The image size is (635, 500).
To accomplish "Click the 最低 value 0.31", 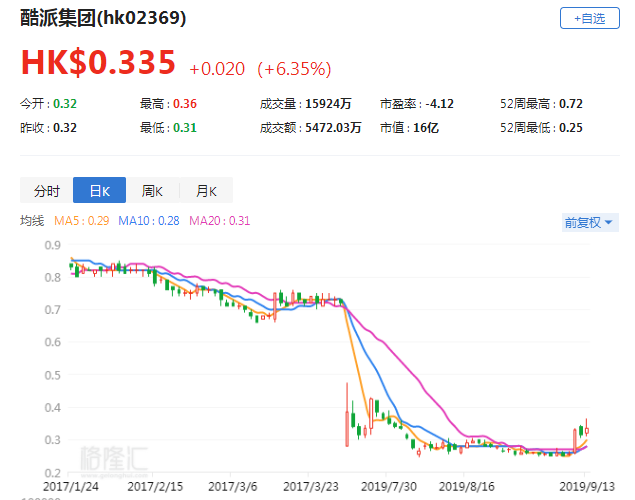I will pos(185,128).
